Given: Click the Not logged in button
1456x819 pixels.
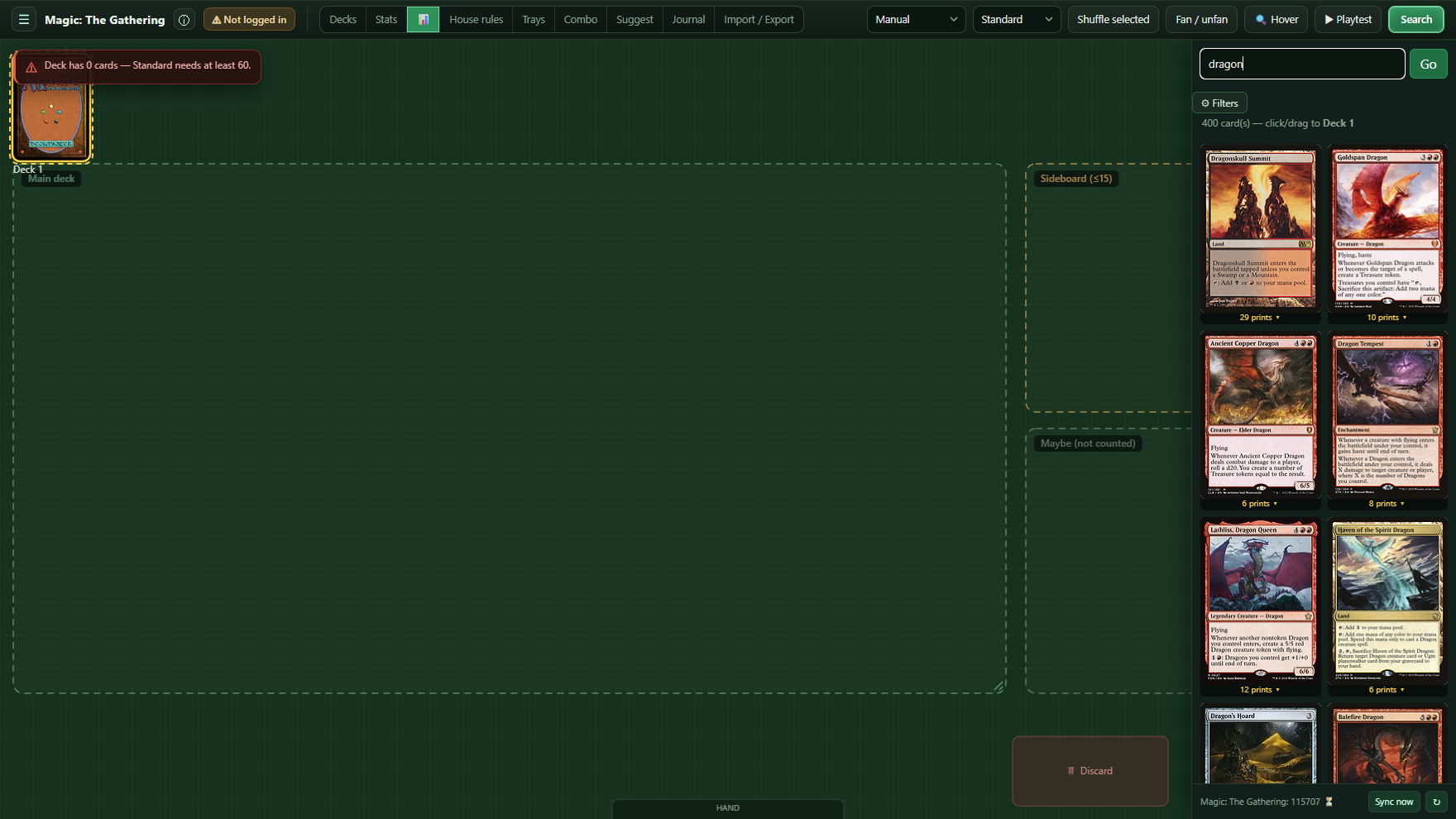Looking at the screenshot, I should tap(249, 19).
